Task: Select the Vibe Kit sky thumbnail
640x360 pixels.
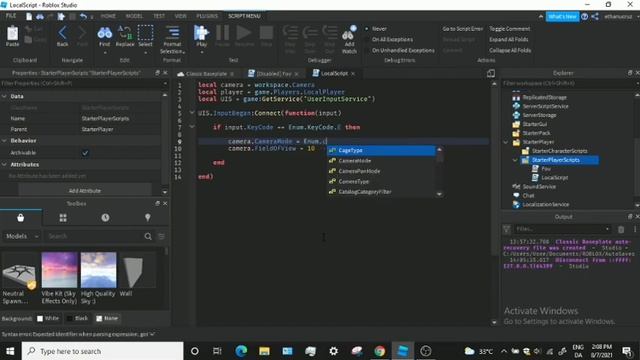Action: coord(59,270)
